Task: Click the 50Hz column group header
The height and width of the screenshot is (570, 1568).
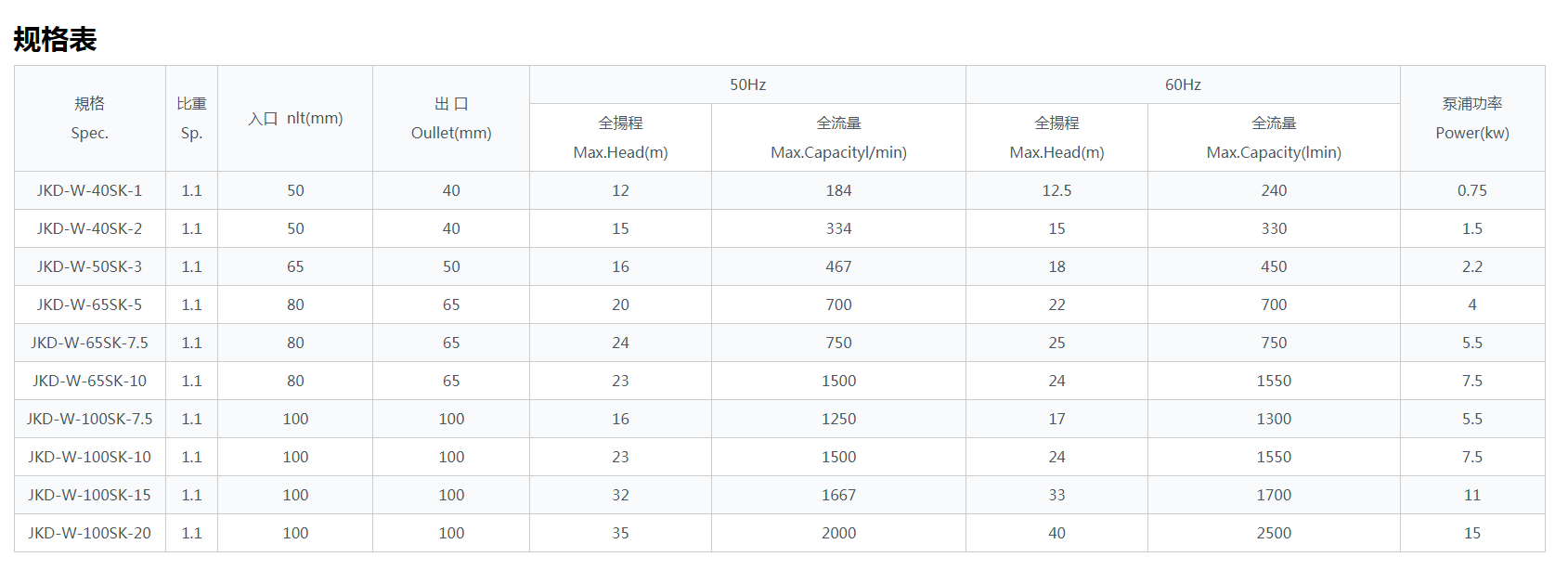Action: [x=747, y=84]
